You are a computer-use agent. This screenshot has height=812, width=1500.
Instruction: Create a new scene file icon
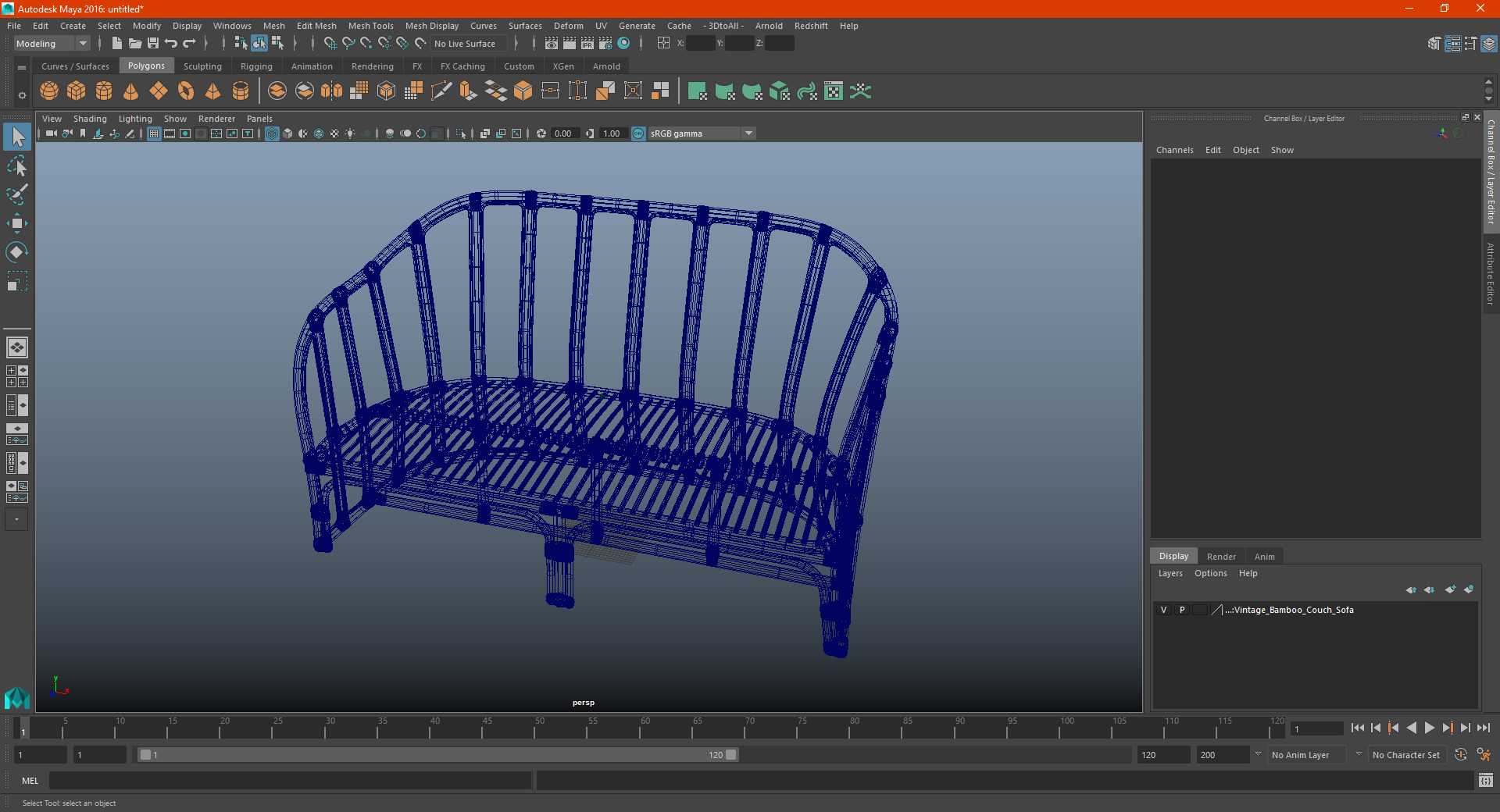[116, 44]
